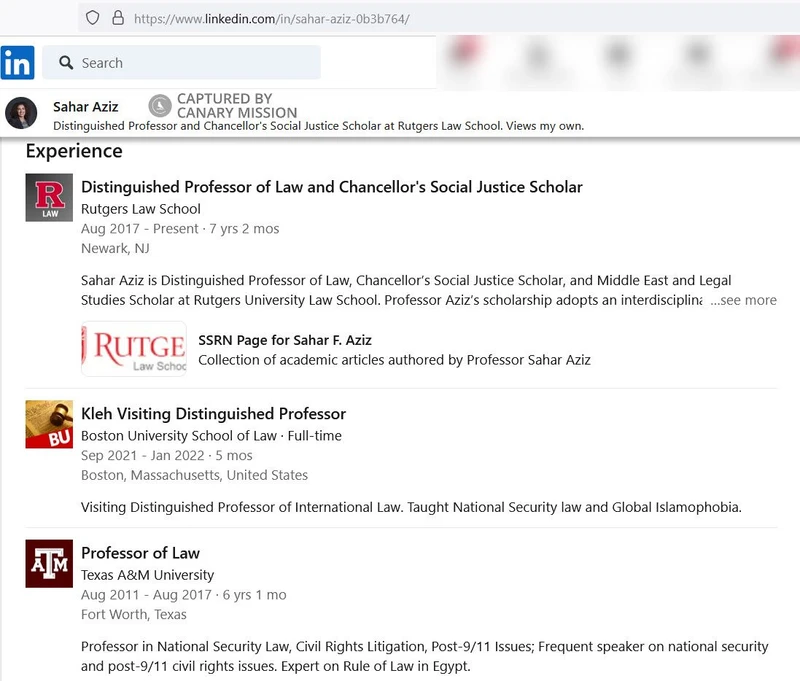800x681 pixels.
Task: Click the Texas A&M University company name
Action: pos(147,575)
